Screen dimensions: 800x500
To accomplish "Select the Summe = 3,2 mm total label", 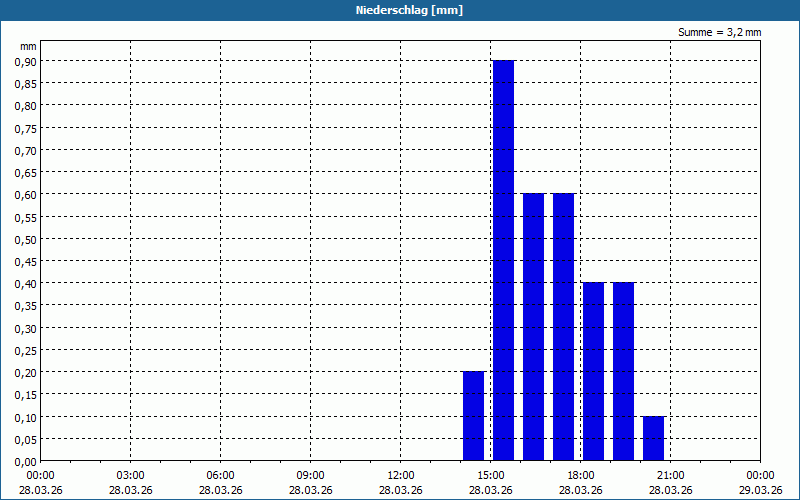I will point(719,32).
